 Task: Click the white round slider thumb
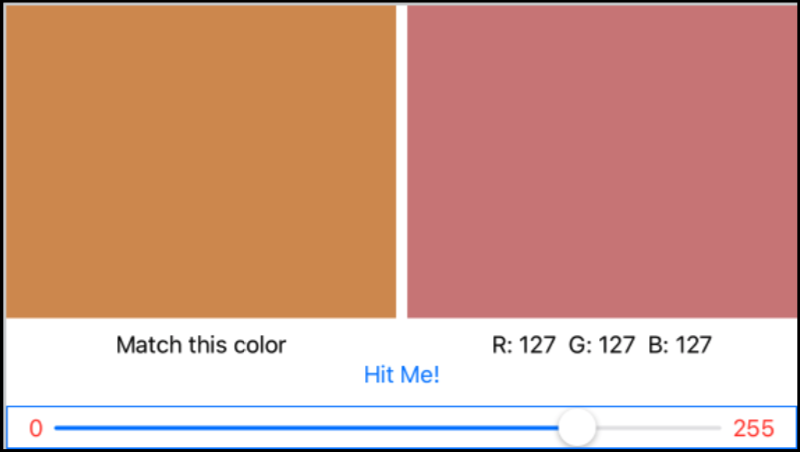click(x=577, y=428)
